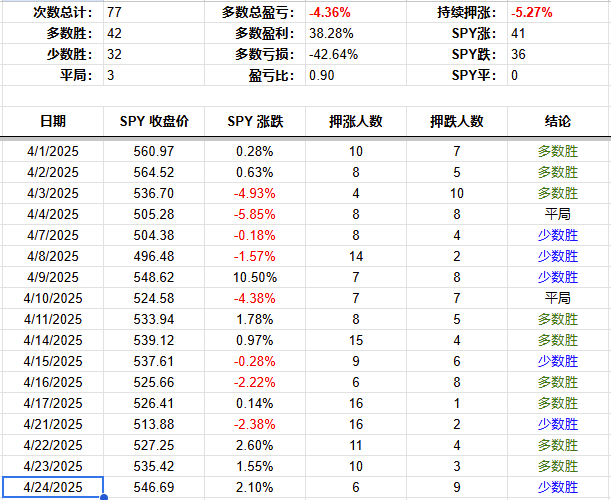Click the 10.50% change cell
Image resolution: width=611 pixels, height=500 pixels.
254,277
